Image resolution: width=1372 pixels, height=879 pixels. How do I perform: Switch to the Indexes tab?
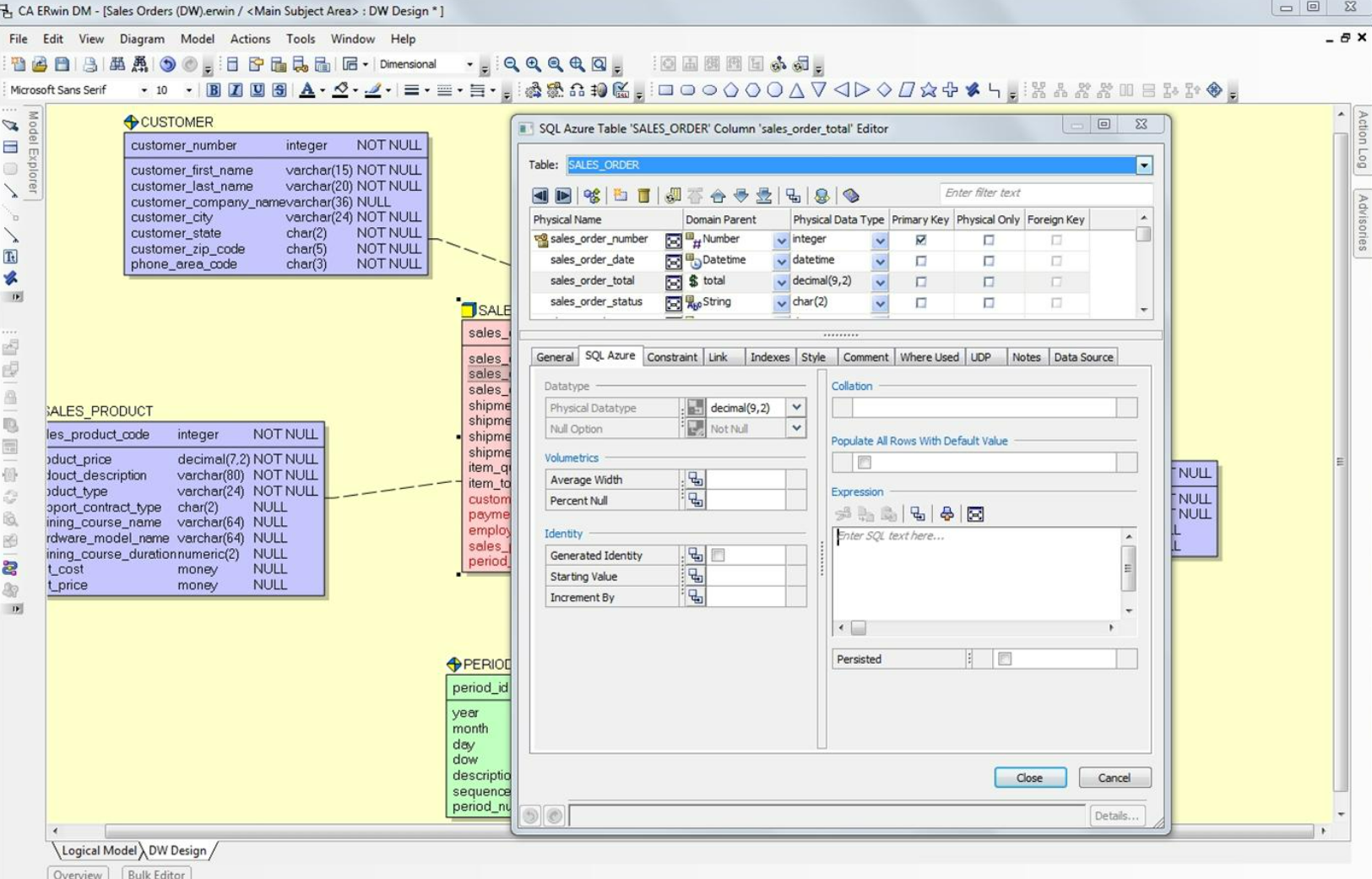click(770, 357)
